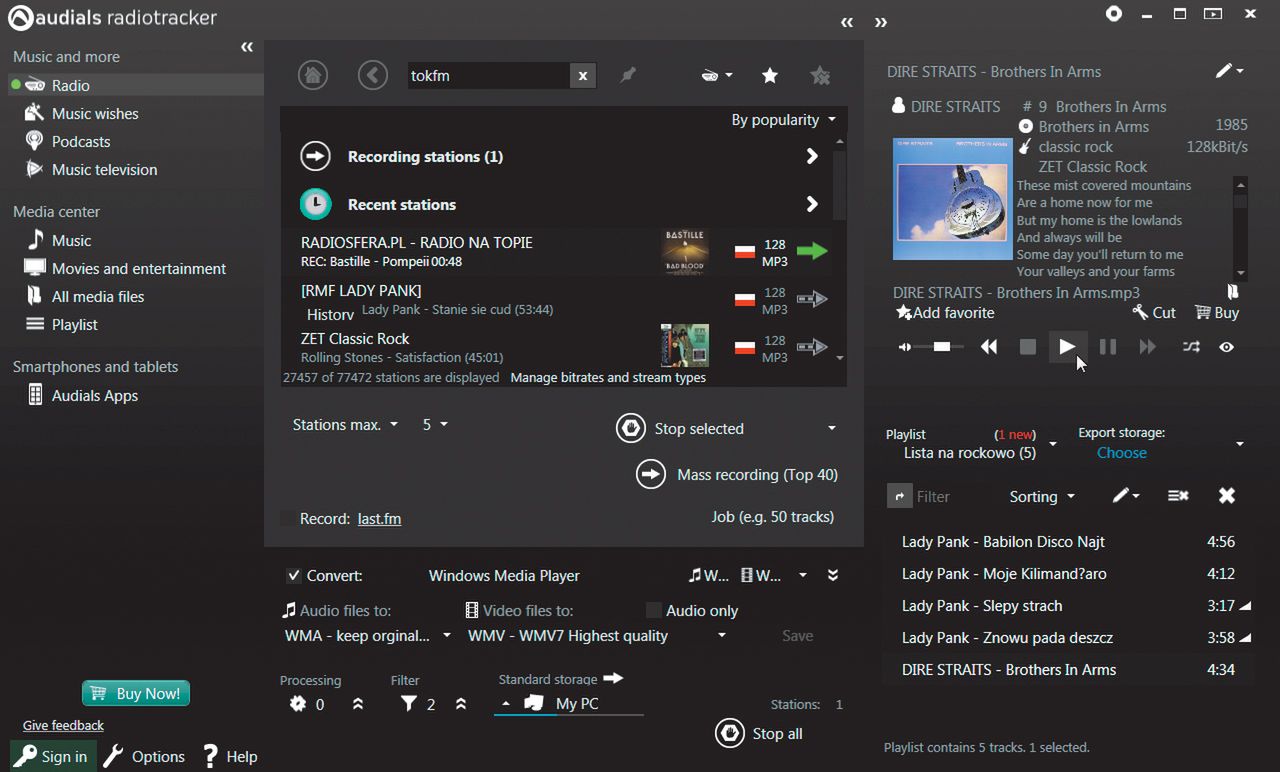Click the Pause button

[x=1107, y=347]
